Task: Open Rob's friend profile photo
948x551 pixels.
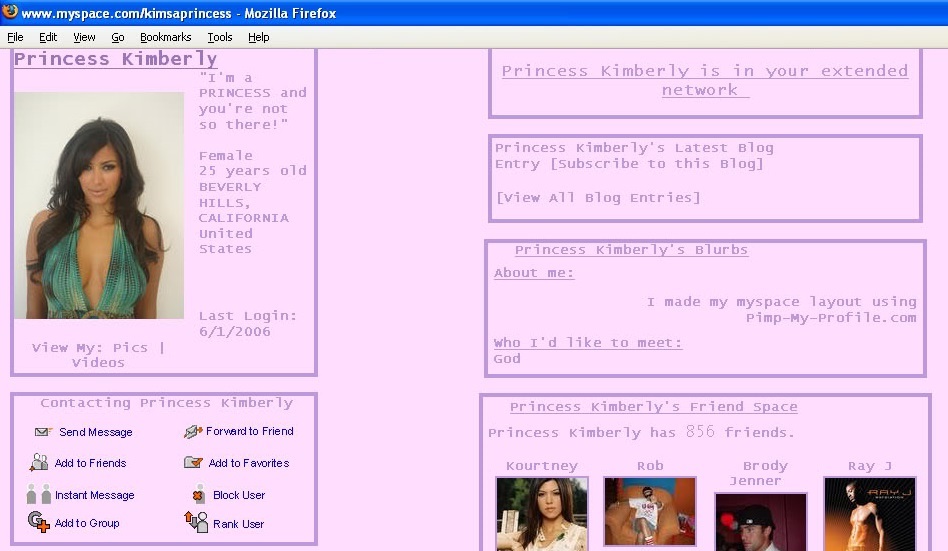Action: coord(650,511)
